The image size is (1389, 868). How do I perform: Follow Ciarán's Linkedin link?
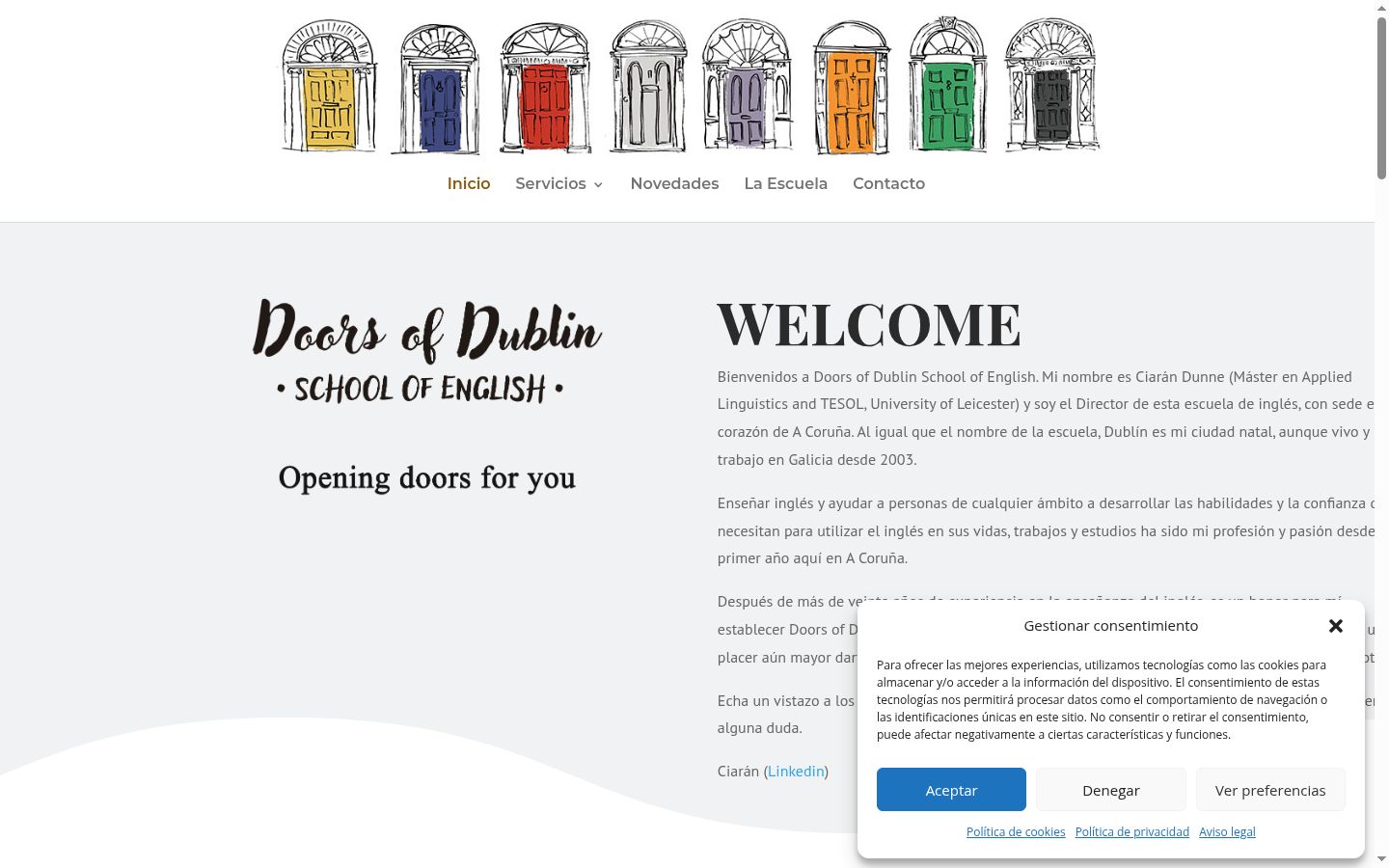(x=796, y=771)
